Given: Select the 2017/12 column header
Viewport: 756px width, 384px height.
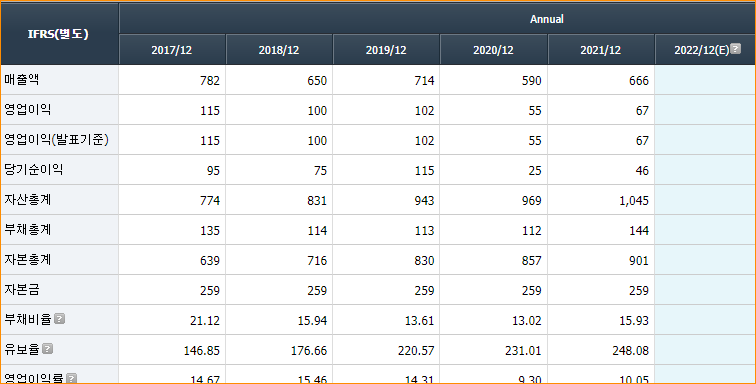Looking at the screenshot, I should [172, 50].
